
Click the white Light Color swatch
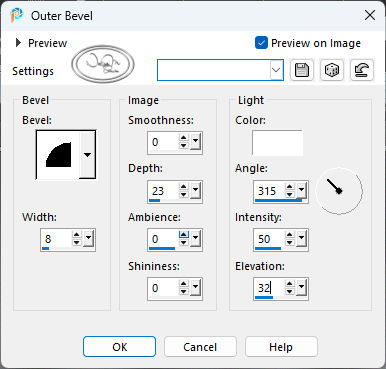pyautogui.click(x=277, y=143)
